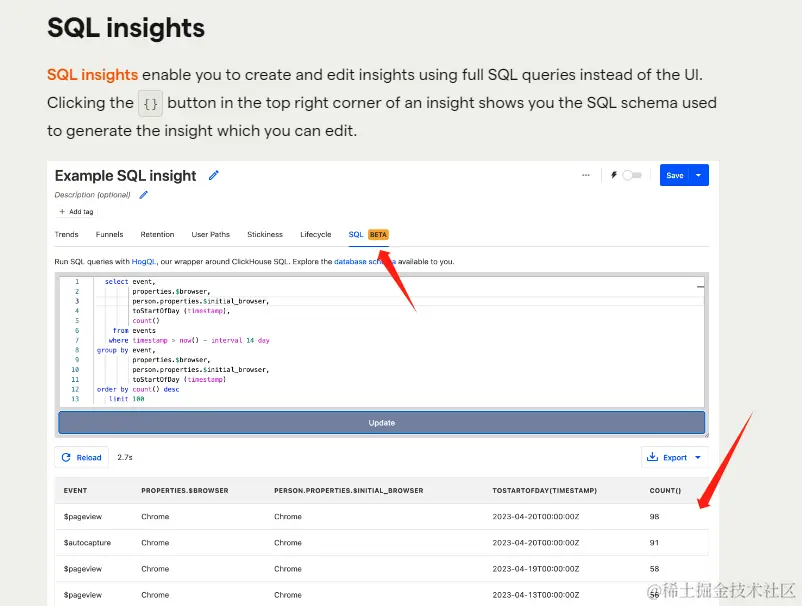The image size is (802, 606).
Task: Switch to the Trends tab
Action: (66, 234)
